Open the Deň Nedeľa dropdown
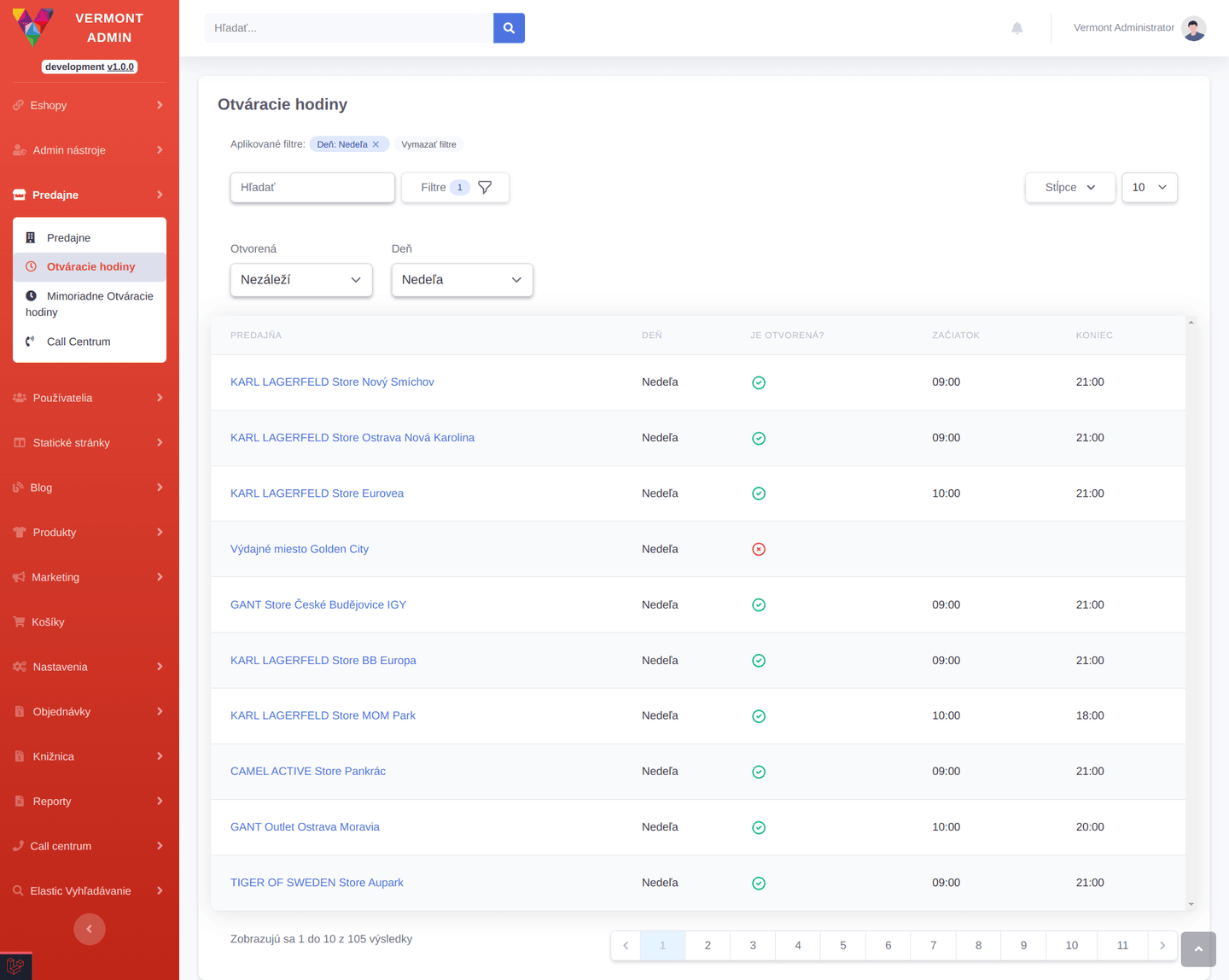The width and height of the screenshot is (1229, 980). pyautogui.click(x=462, y=280)
